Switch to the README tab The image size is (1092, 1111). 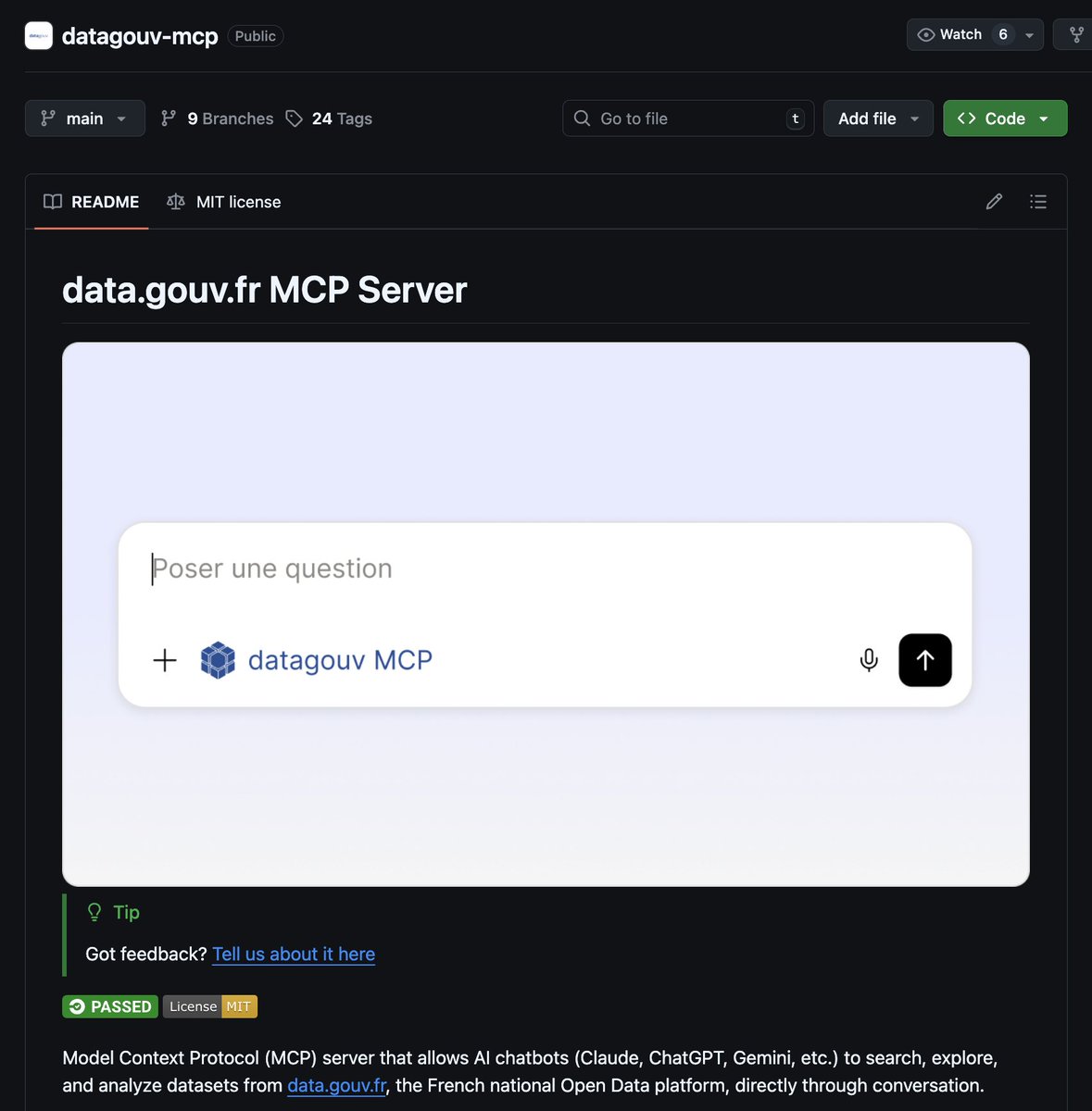[x=92, y=202]
